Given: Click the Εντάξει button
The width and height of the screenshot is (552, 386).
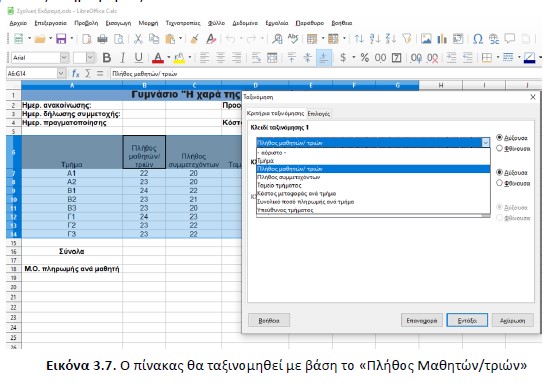Looking at the screenshot, I should coord(467,320).
